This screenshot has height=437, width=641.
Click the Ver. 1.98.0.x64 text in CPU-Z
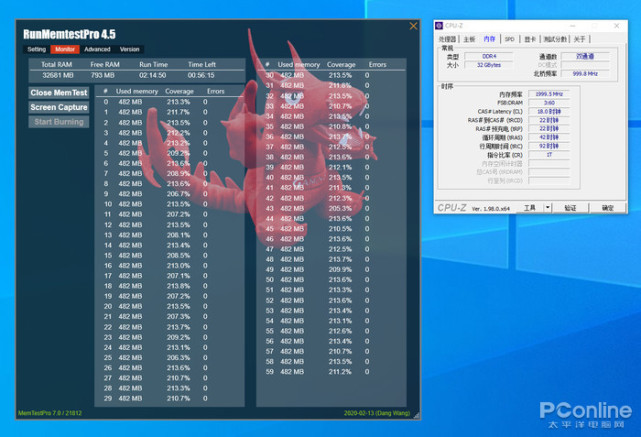pyautogui.click(x=491, y=208)
